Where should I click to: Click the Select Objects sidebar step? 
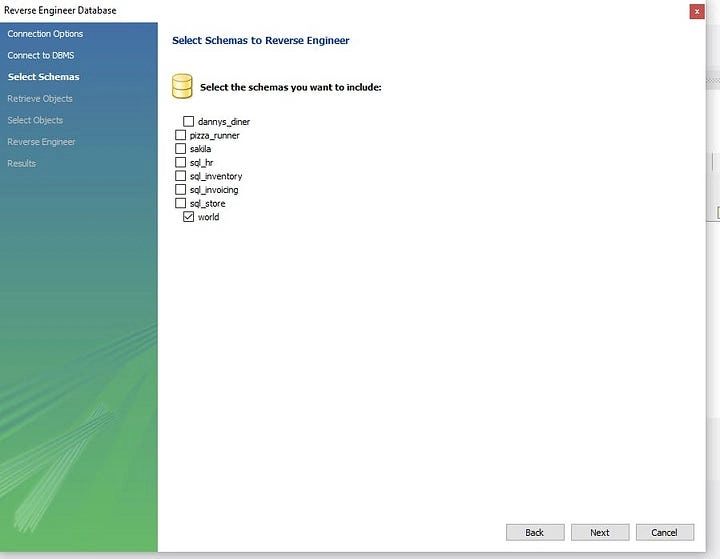pyautogui.click(x=35, y=120)
